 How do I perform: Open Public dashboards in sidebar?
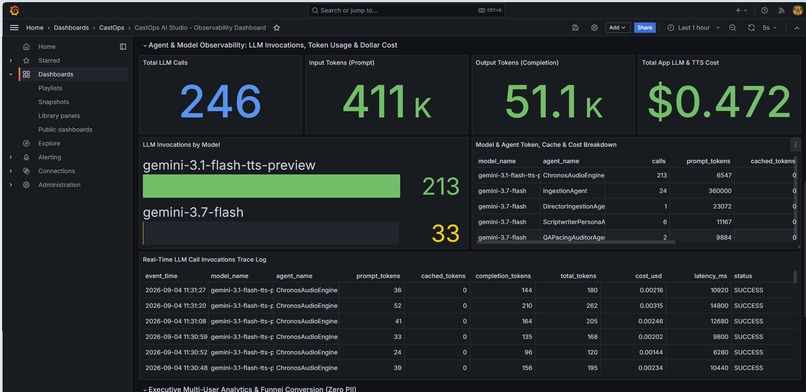[x=65, y=130]
